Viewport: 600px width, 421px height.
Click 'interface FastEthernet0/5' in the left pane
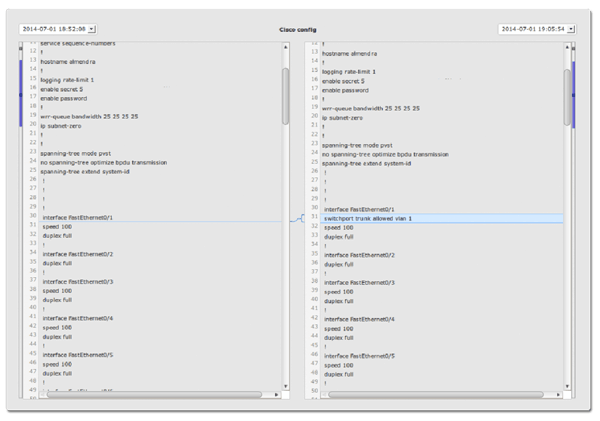[x=78, y=355]
